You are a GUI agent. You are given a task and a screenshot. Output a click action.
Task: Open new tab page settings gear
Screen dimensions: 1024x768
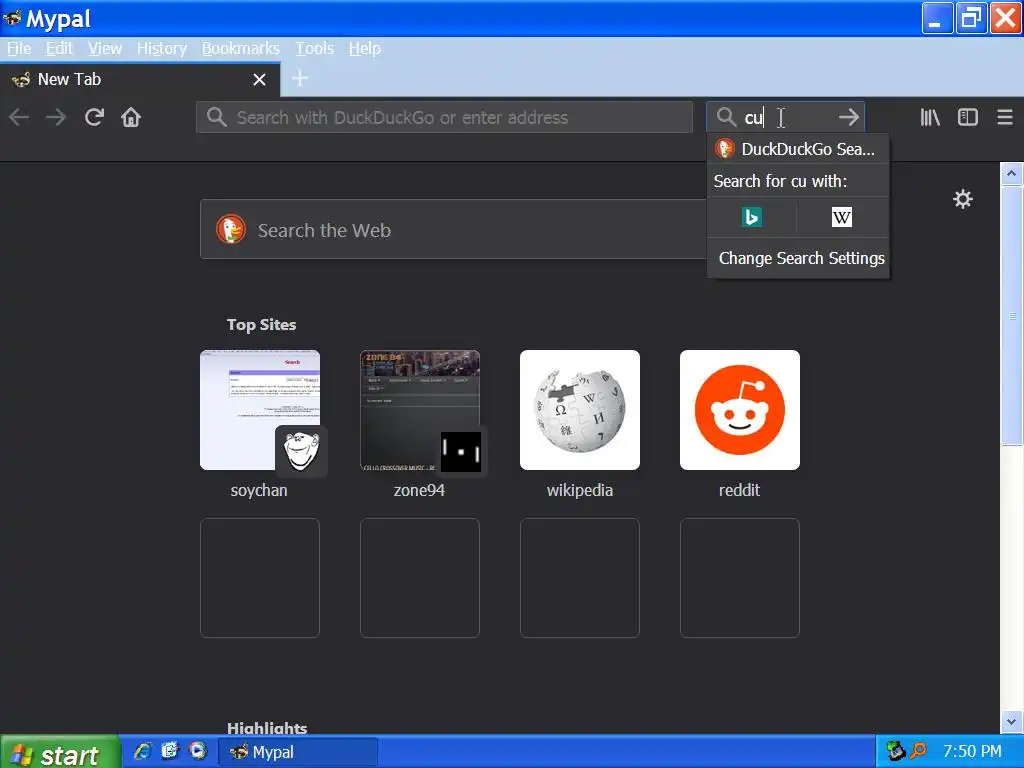[x=963, y=199]
